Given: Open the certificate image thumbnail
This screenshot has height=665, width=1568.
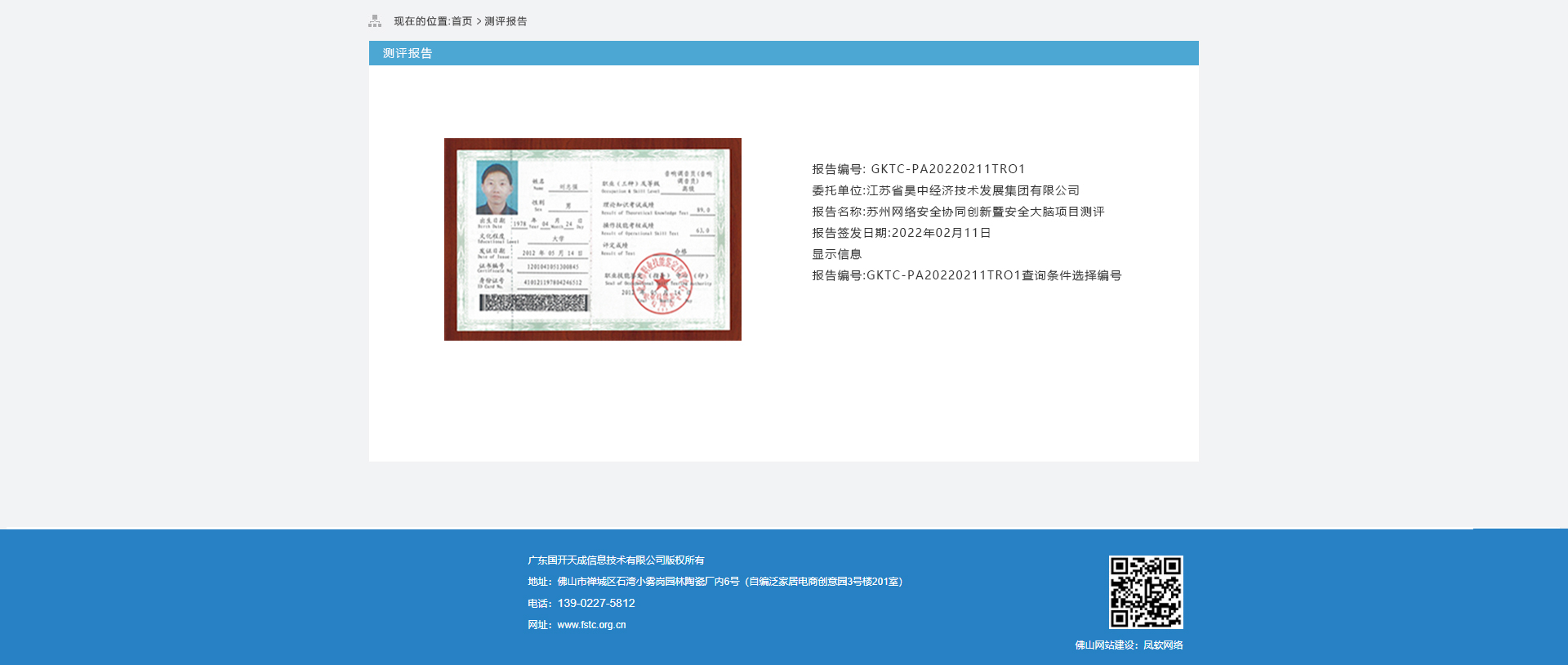Looking at the screenshot, I should 592,239.
